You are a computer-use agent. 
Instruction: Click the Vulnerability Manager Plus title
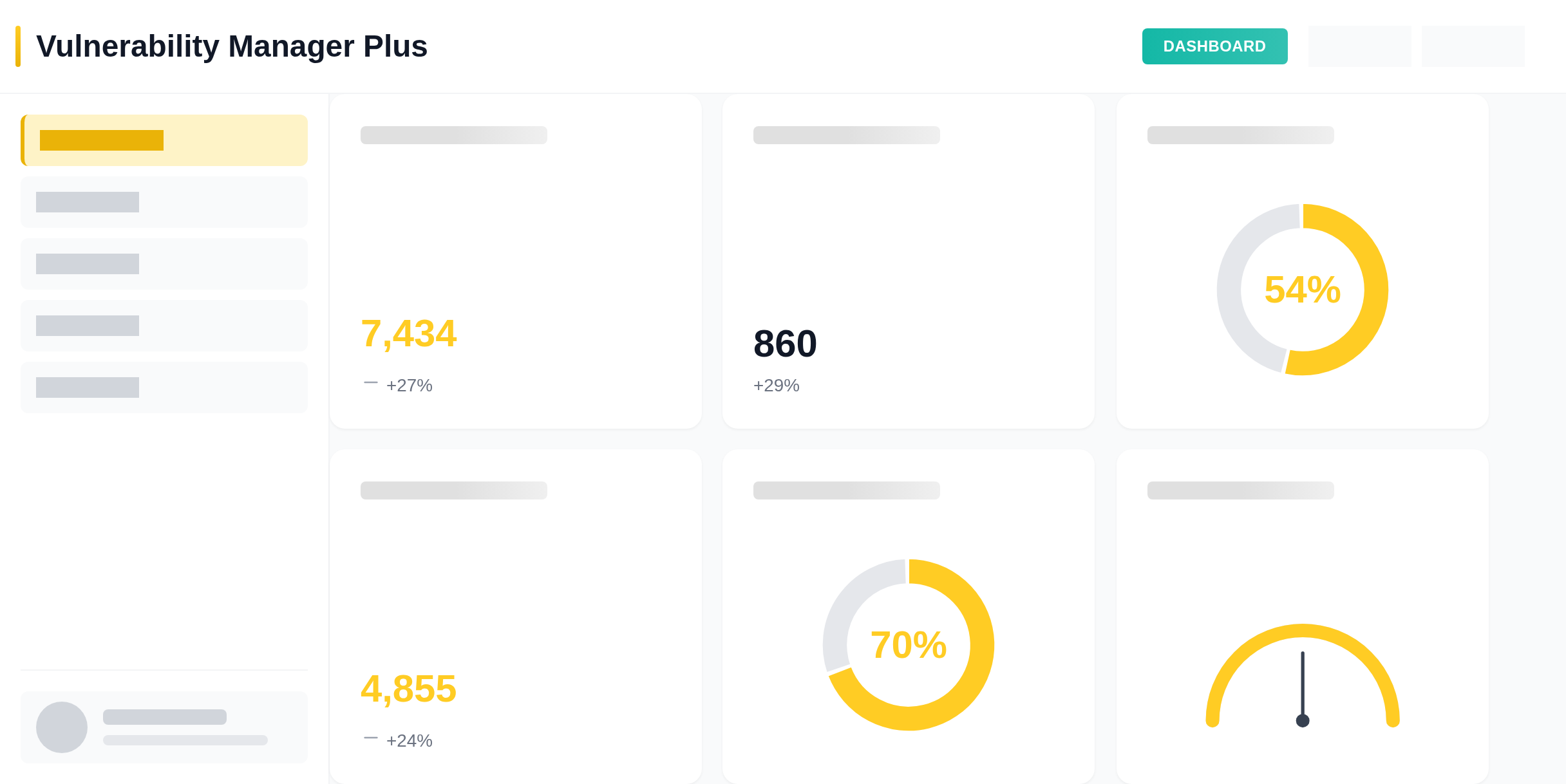[232, 46]
